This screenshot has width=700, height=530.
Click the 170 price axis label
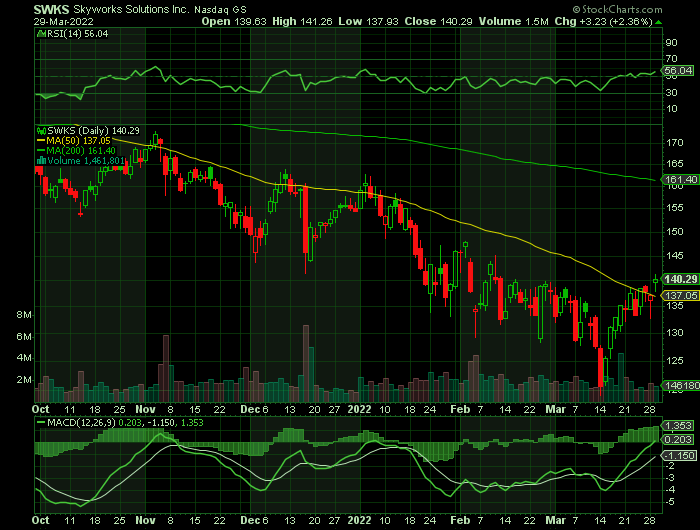[675, 143]
